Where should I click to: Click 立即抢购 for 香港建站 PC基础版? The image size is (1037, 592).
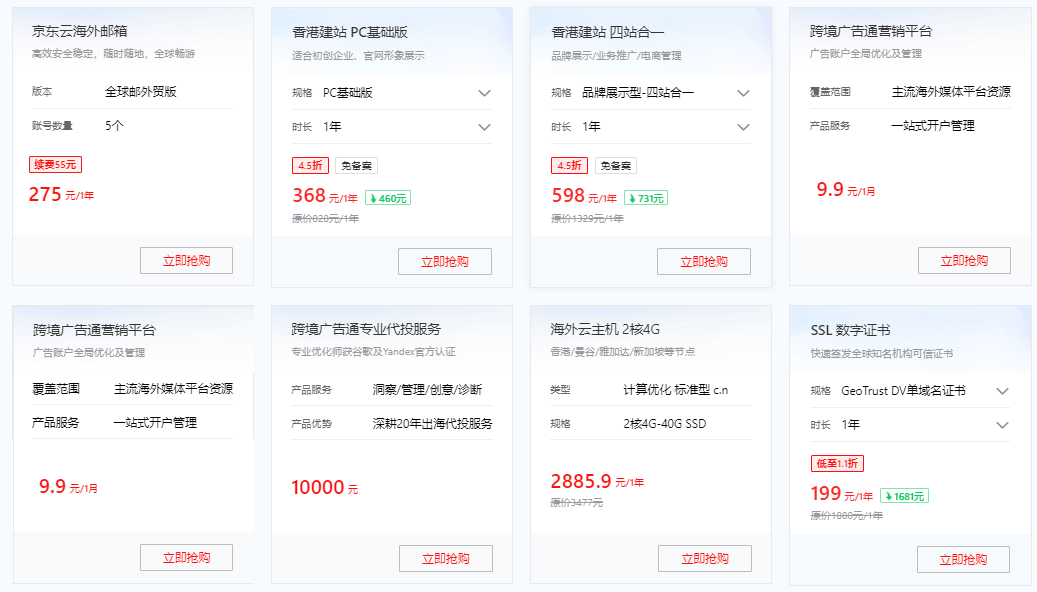(445, 262)
